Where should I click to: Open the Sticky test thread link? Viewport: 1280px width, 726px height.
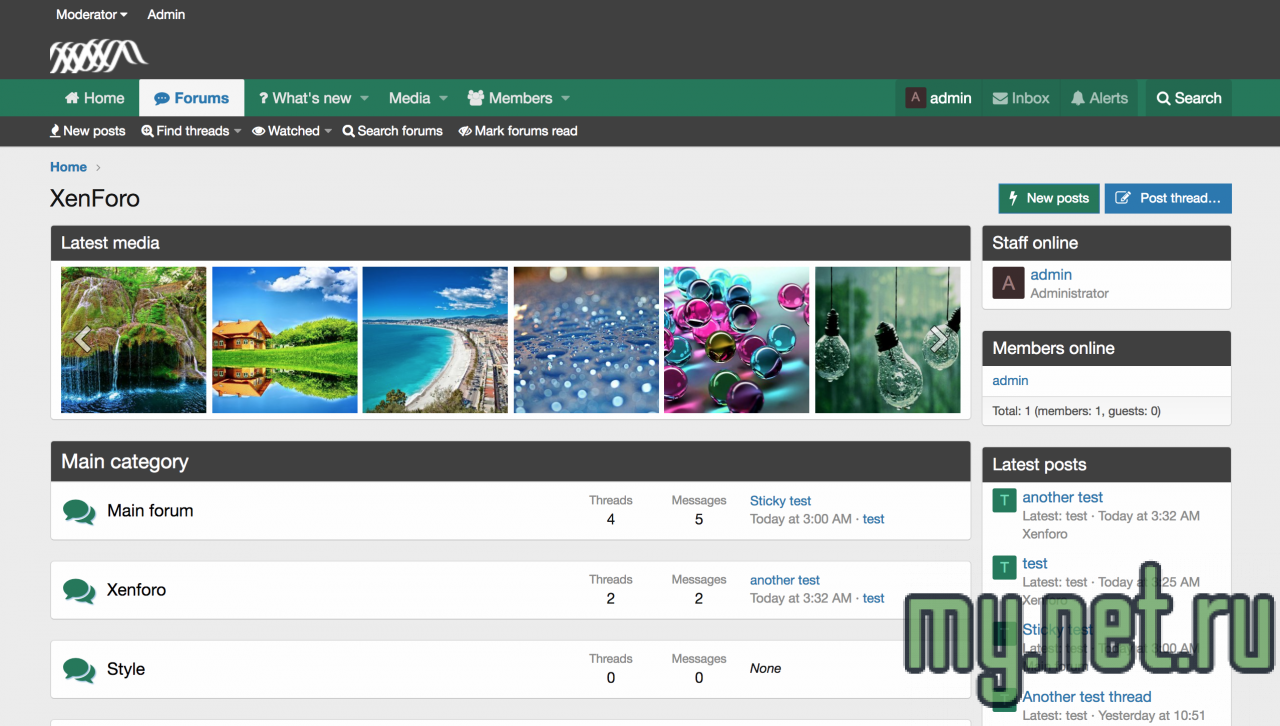click(x=780, y=501)
